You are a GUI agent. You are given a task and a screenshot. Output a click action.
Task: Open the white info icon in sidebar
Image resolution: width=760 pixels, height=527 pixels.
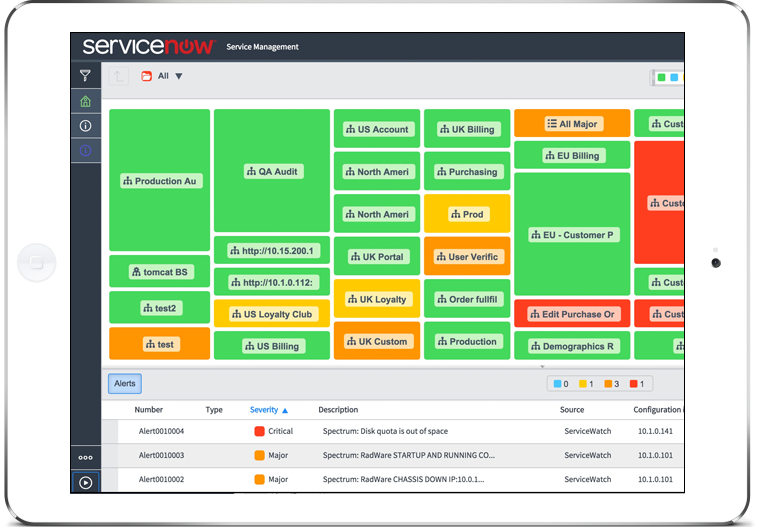click(85, 126)
